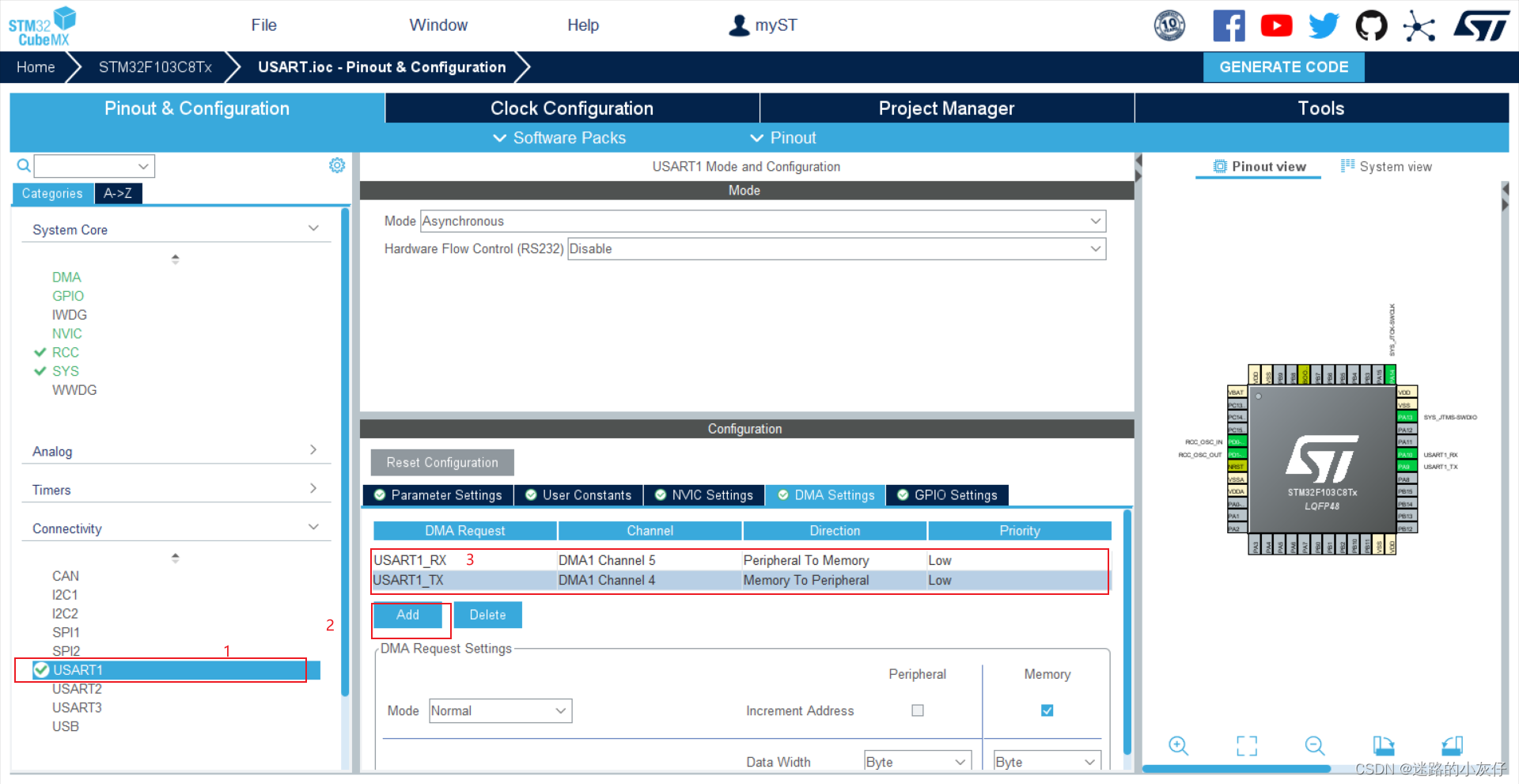Switch to System view
This screenshot has width=1519, height=784.
1386,166
